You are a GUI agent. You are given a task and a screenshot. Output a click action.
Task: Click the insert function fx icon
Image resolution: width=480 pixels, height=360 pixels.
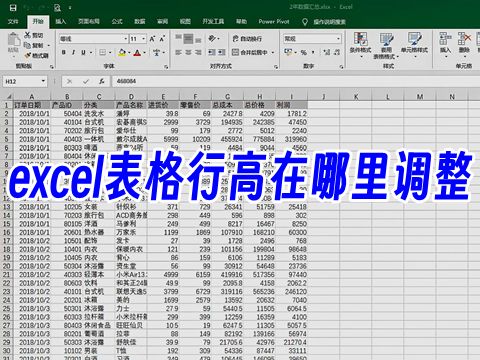point(102,81)
